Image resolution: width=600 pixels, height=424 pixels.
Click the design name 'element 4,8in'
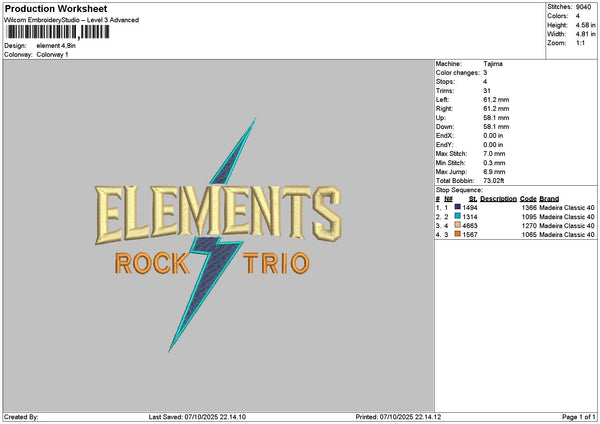click(x=56, y=46)
